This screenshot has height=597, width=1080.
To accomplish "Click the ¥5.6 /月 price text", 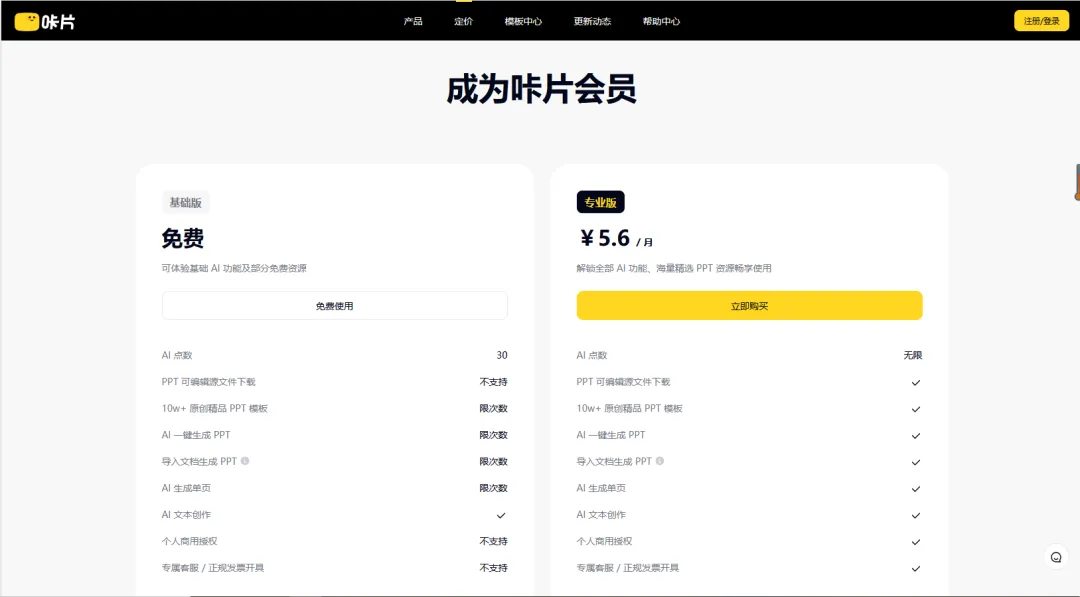I will coord(617,238).
